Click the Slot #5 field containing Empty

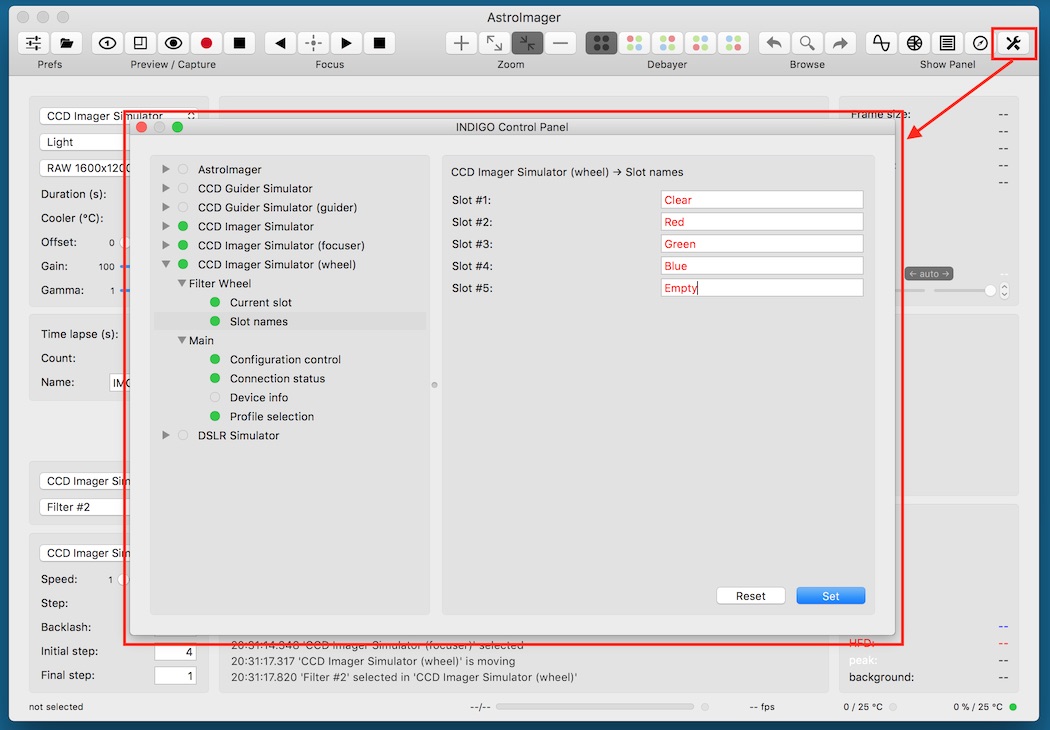[762, 288]
